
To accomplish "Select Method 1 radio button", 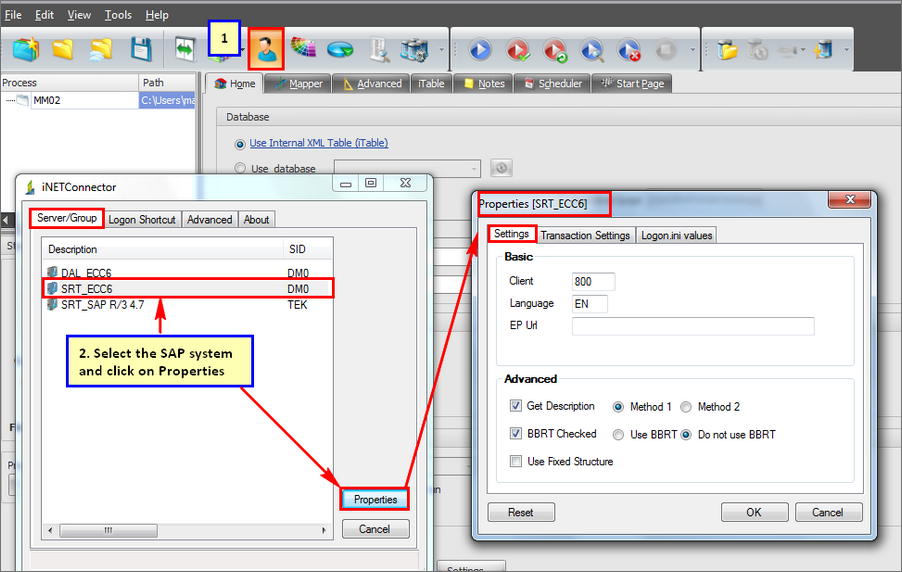I will point(618,407).
